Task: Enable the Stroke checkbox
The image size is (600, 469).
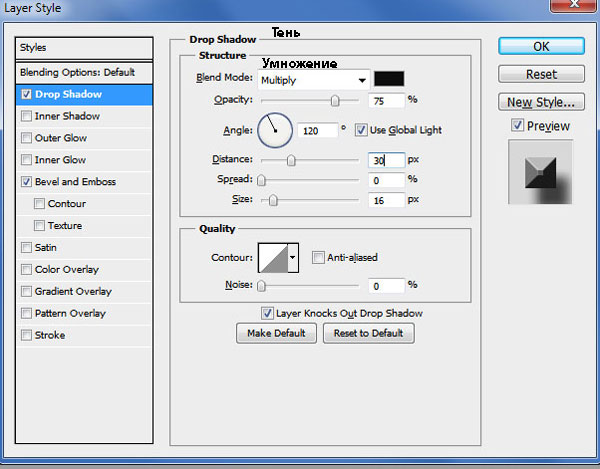Action: tap(26, 335)
